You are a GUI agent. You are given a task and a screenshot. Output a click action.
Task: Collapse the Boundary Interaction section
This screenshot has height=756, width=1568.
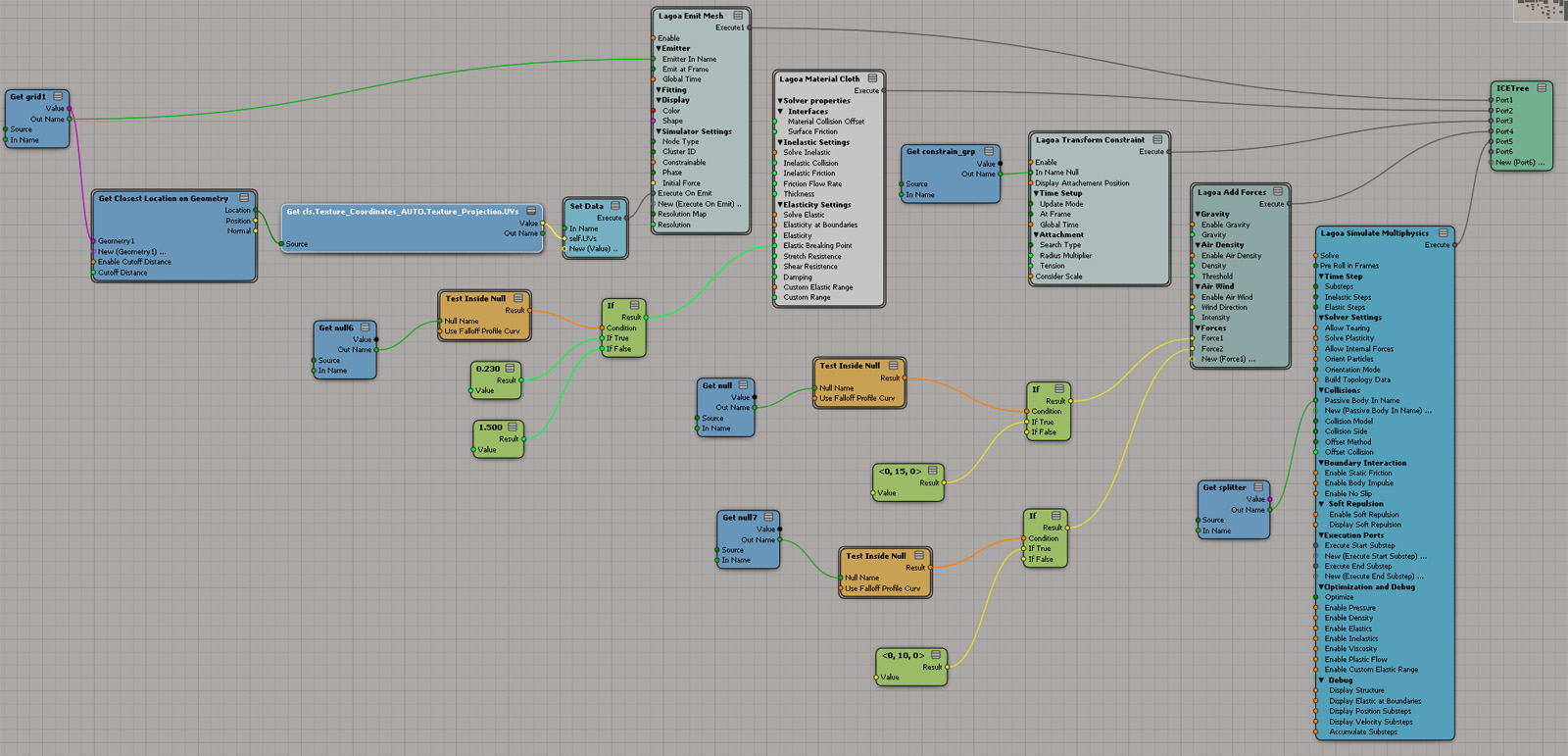[1321, 463]
